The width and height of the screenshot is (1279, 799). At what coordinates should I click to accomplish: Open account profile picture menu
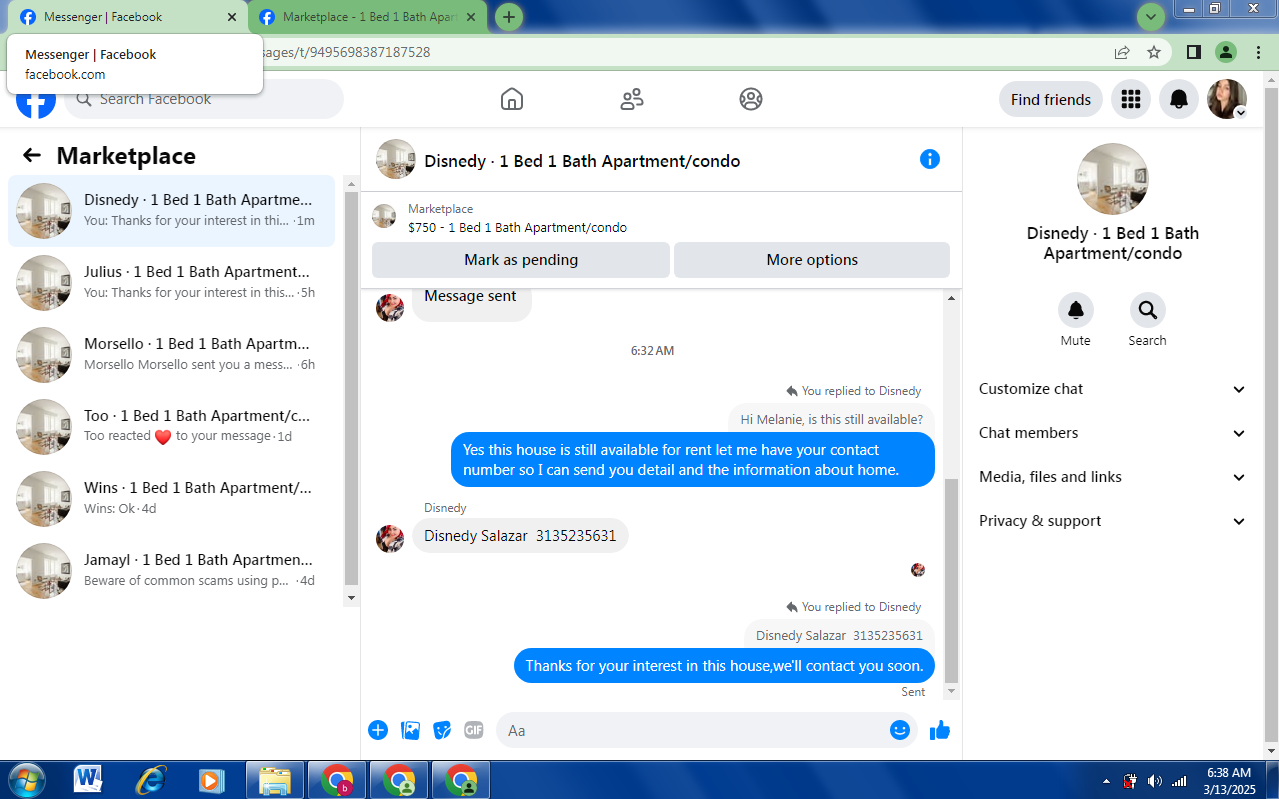(1227, 99)
